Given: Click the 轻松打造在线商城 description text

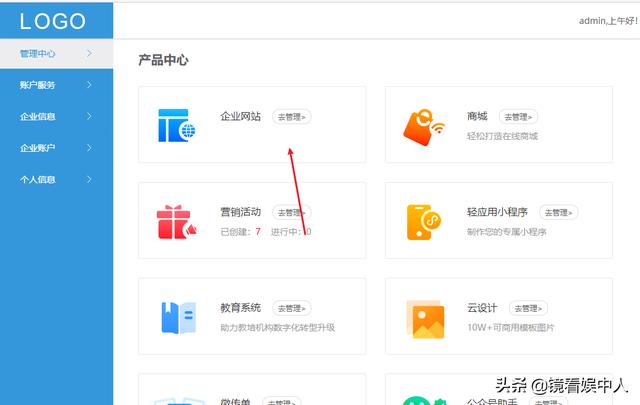Looking at the screenshot, I should pyautogui.click(x=502, y=136).
